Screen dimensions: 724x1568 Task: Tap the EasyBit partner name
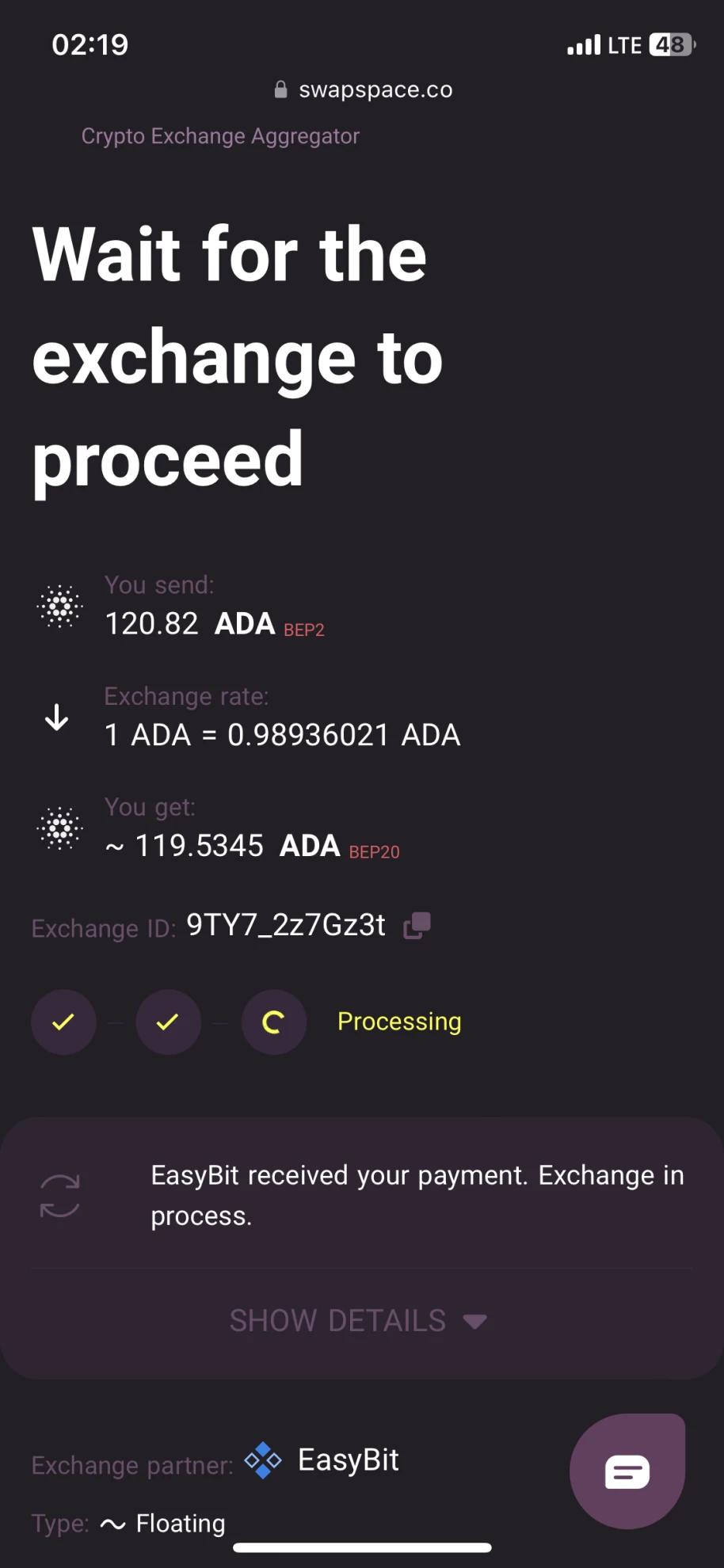349,1460
